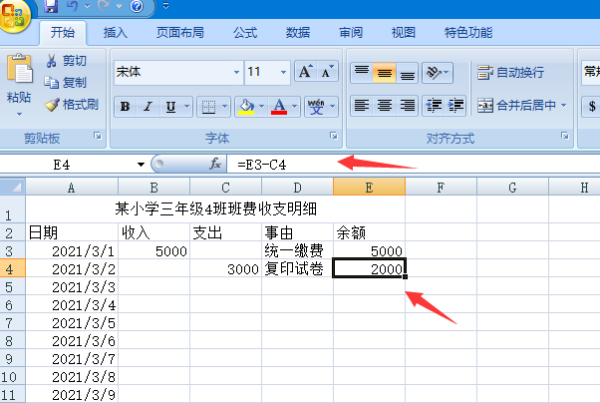Decrease cell indent

tap(434, 105)
